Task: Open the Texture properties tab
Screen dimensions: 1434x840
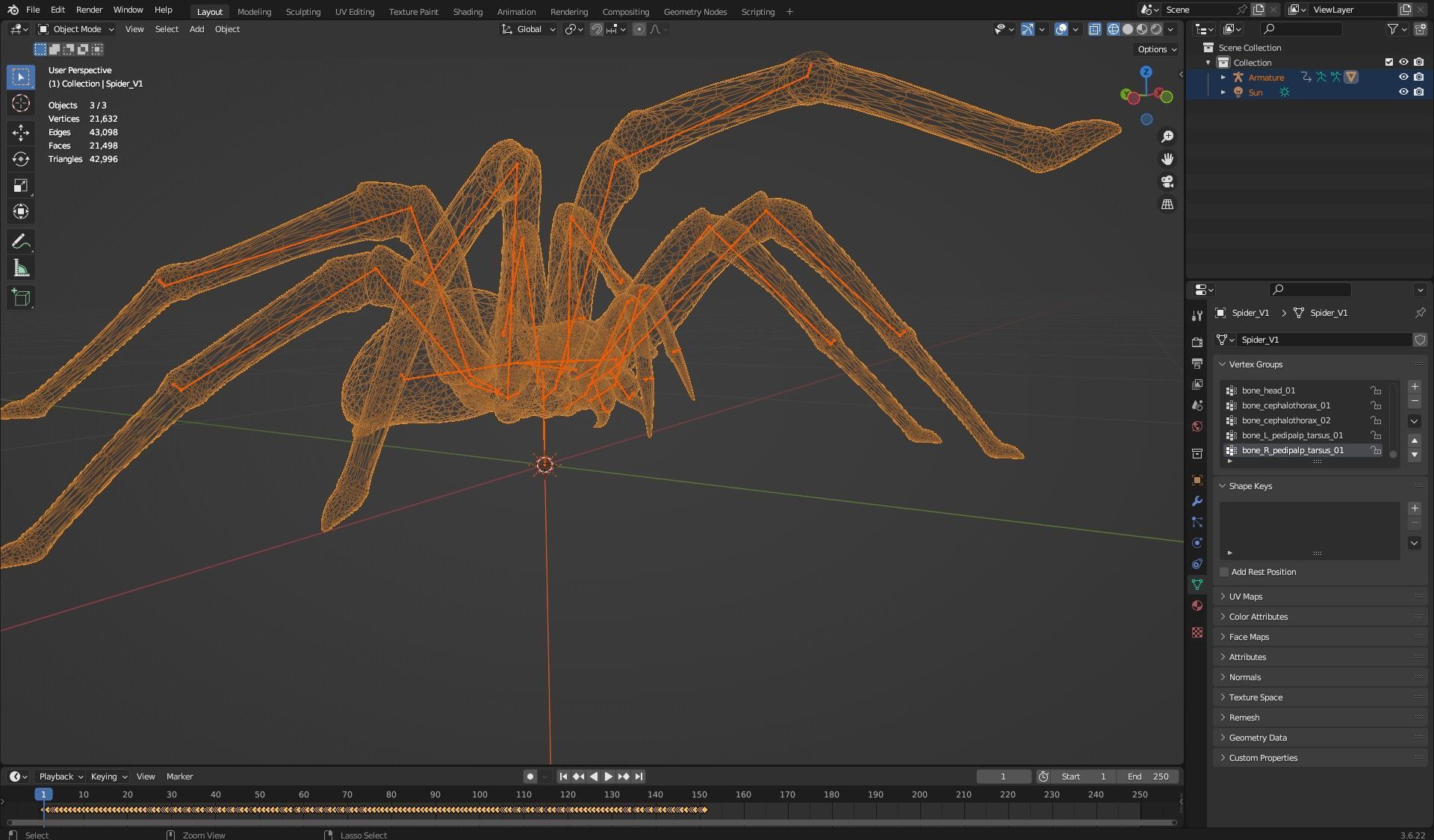Action: pos(1197,632)
